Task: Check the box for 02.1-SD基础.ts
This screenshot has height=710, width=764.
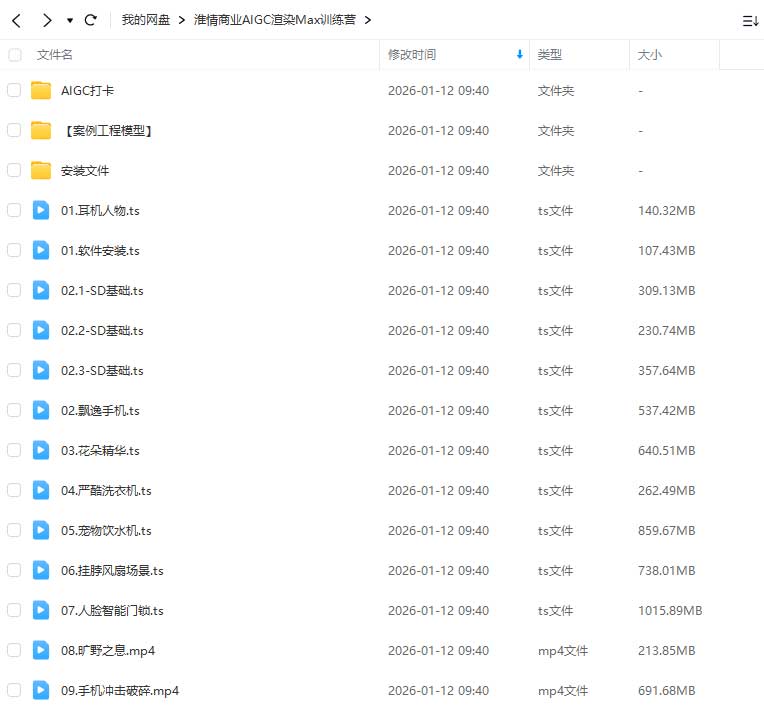Action: [x=14, y=290]
